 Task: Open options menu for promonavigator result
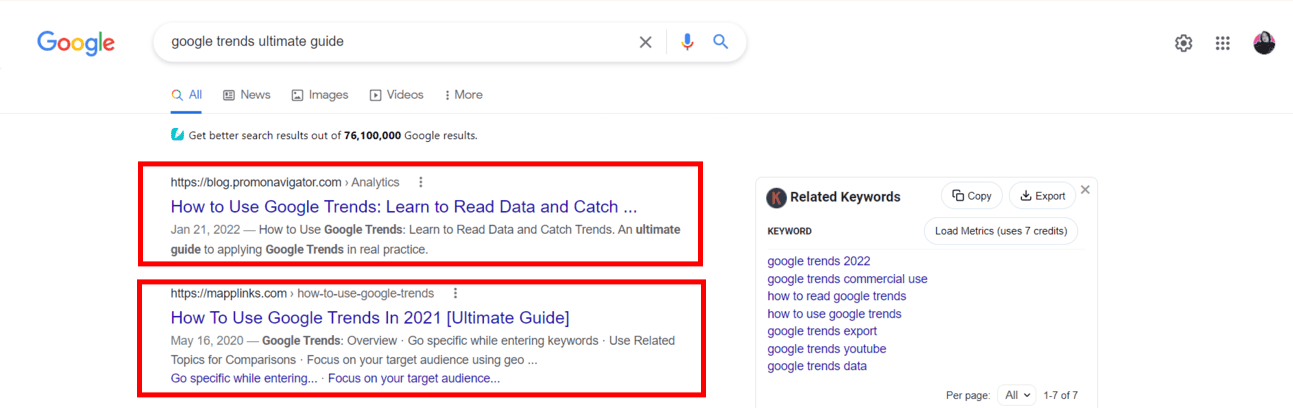(421, 182)
